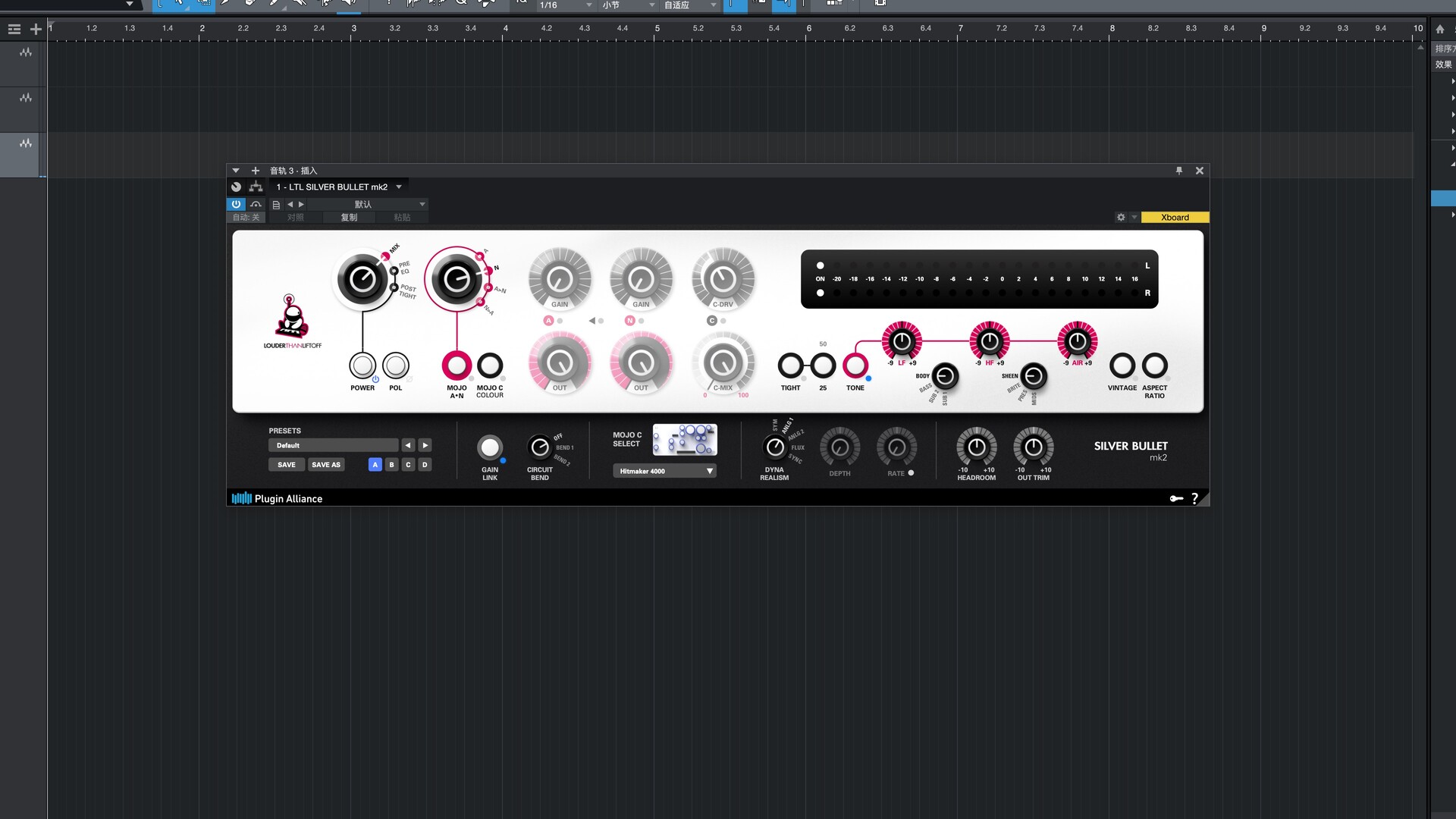Open the 1/16 quantize dropdown
Viewport: 1456px width, 819px height.
[x=565, y=5]
